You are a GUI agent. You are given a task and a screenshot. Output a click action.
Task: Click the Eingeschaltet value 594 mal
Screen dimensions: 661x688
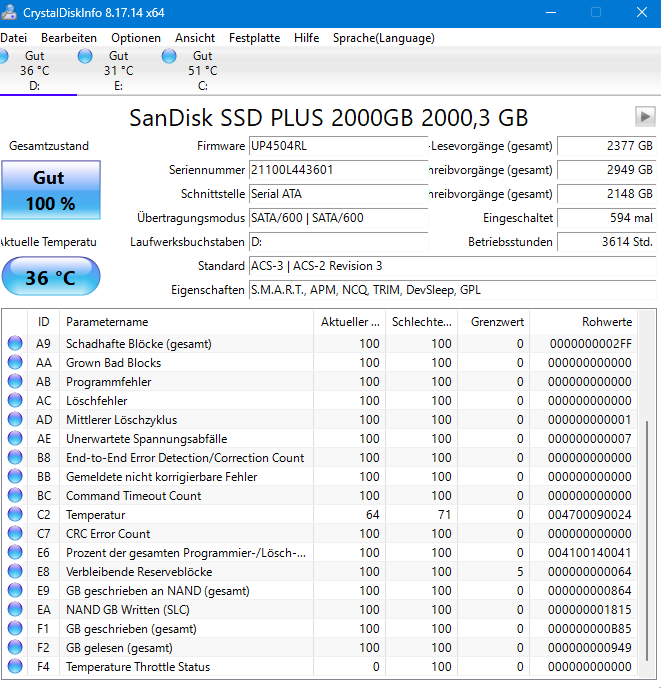click(607, 218)
